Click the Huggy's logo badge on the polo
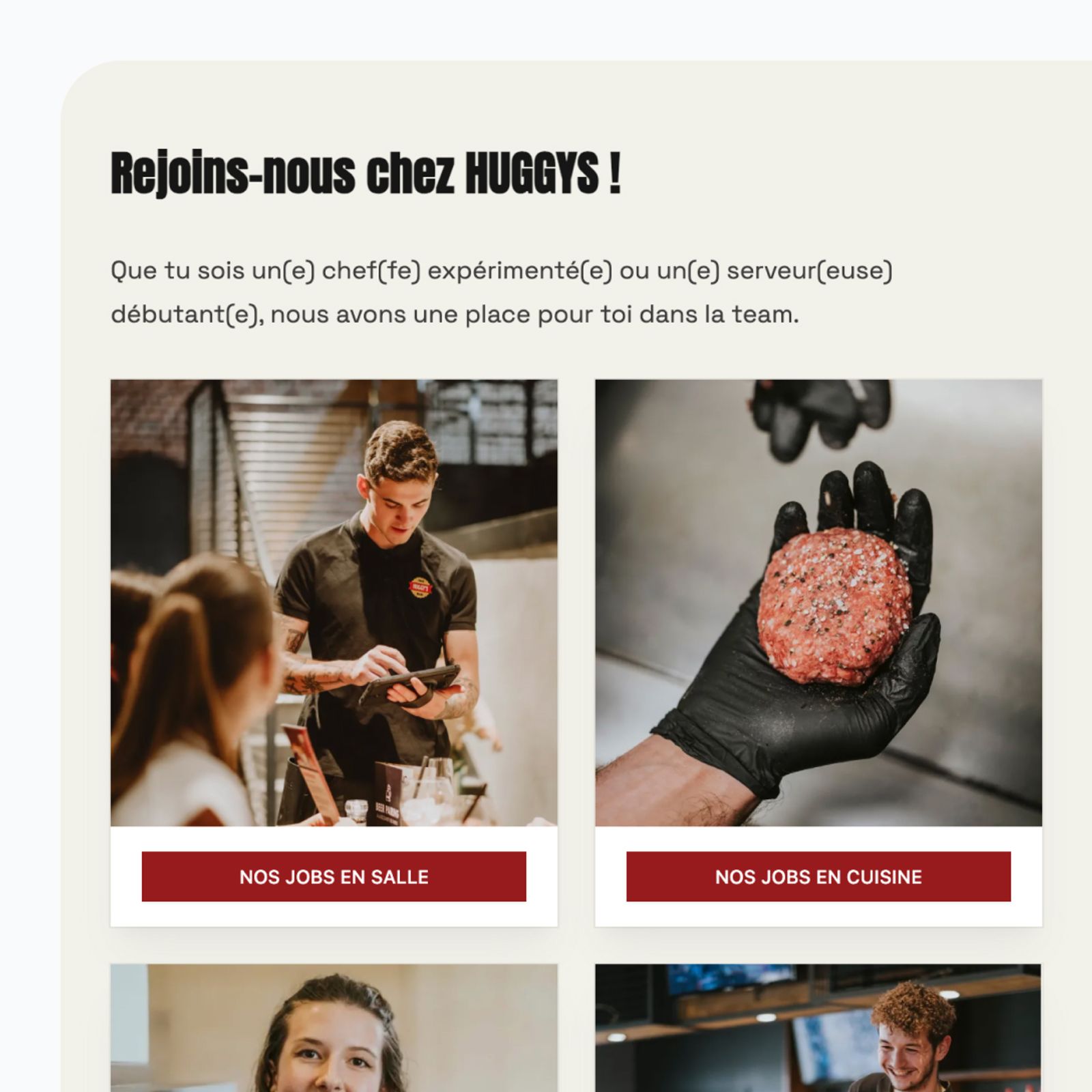Image resolution: width=1092 pixels, height=1092 pixels. pos(420,587)
